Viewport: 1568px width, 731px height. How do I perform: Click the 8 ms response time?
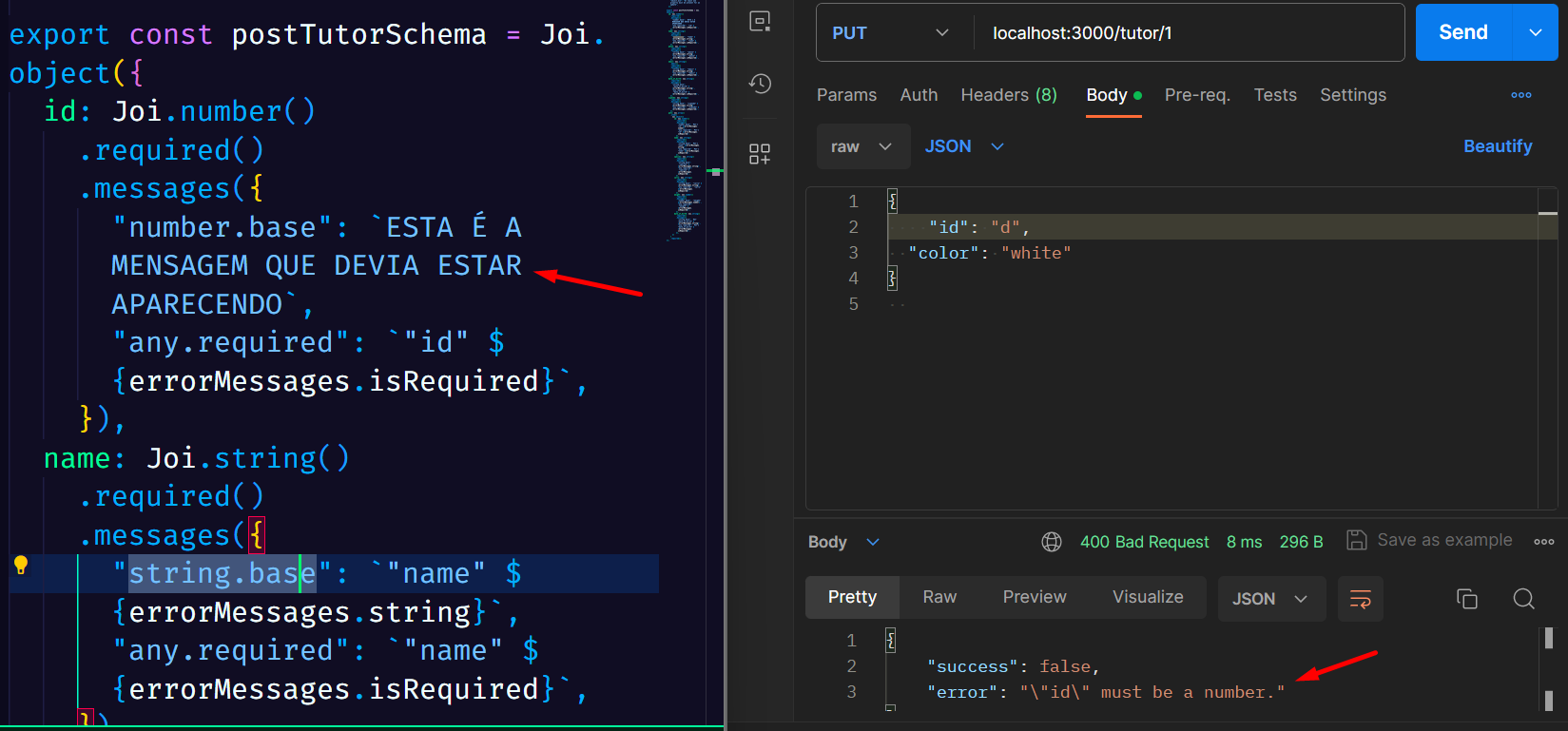(1245, 542)
